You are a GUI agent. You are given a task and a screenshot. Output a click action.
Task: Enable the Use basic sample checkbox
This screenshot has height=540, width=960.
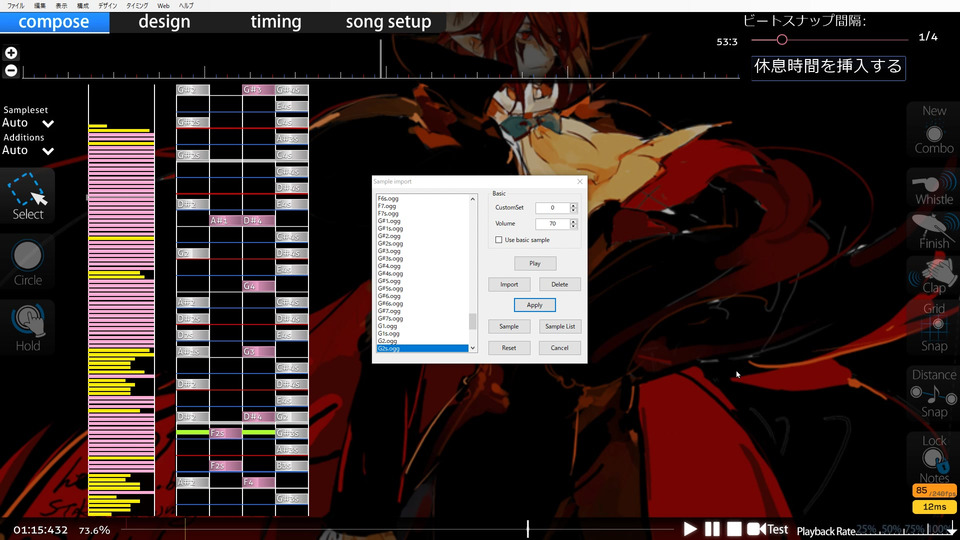click(499, 240)
